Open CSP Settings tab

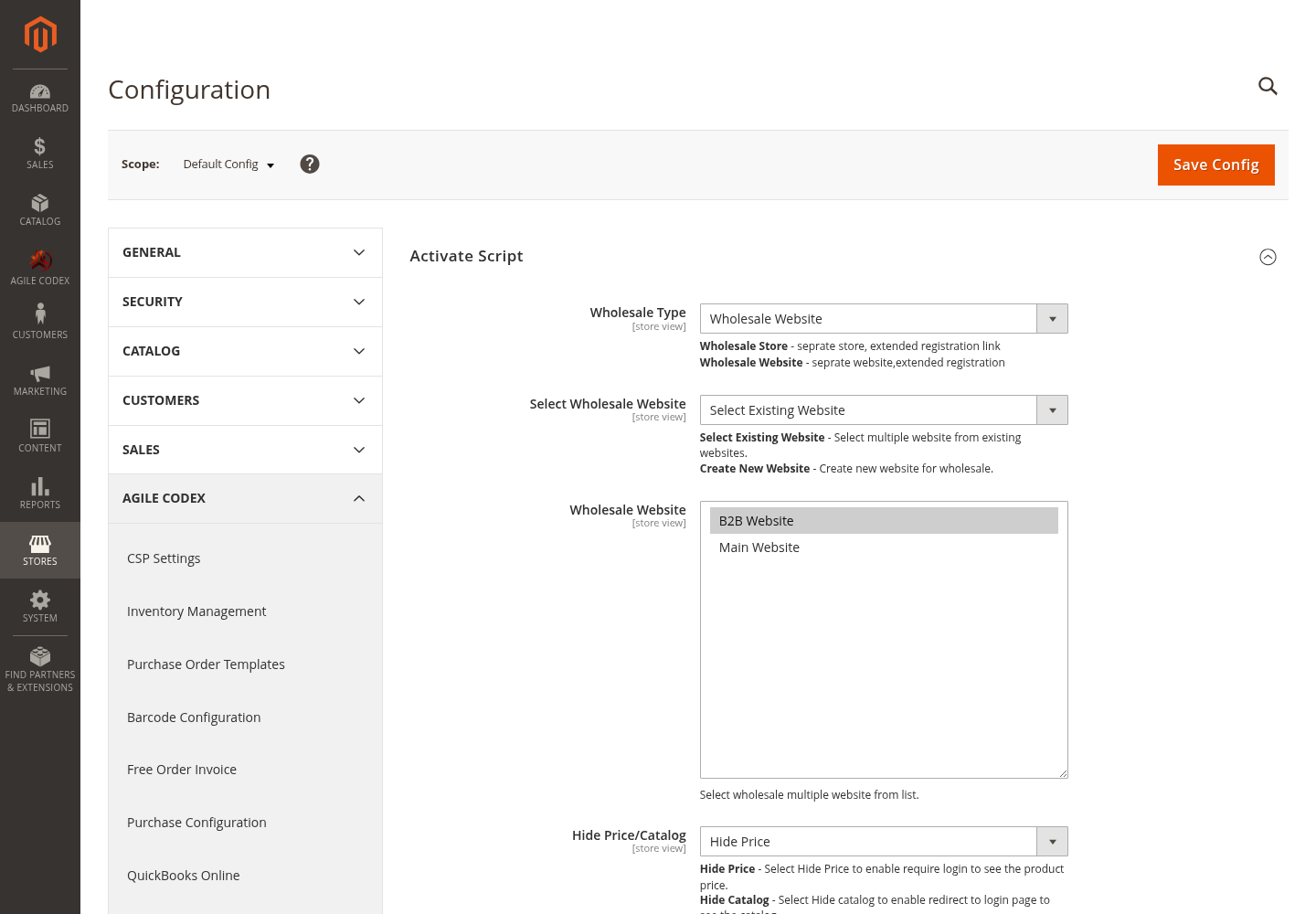[x=164, y=558]
